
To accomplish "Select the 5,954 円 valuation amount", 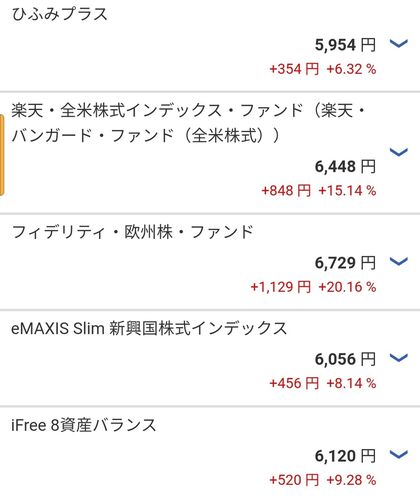I will click(345, 45).
